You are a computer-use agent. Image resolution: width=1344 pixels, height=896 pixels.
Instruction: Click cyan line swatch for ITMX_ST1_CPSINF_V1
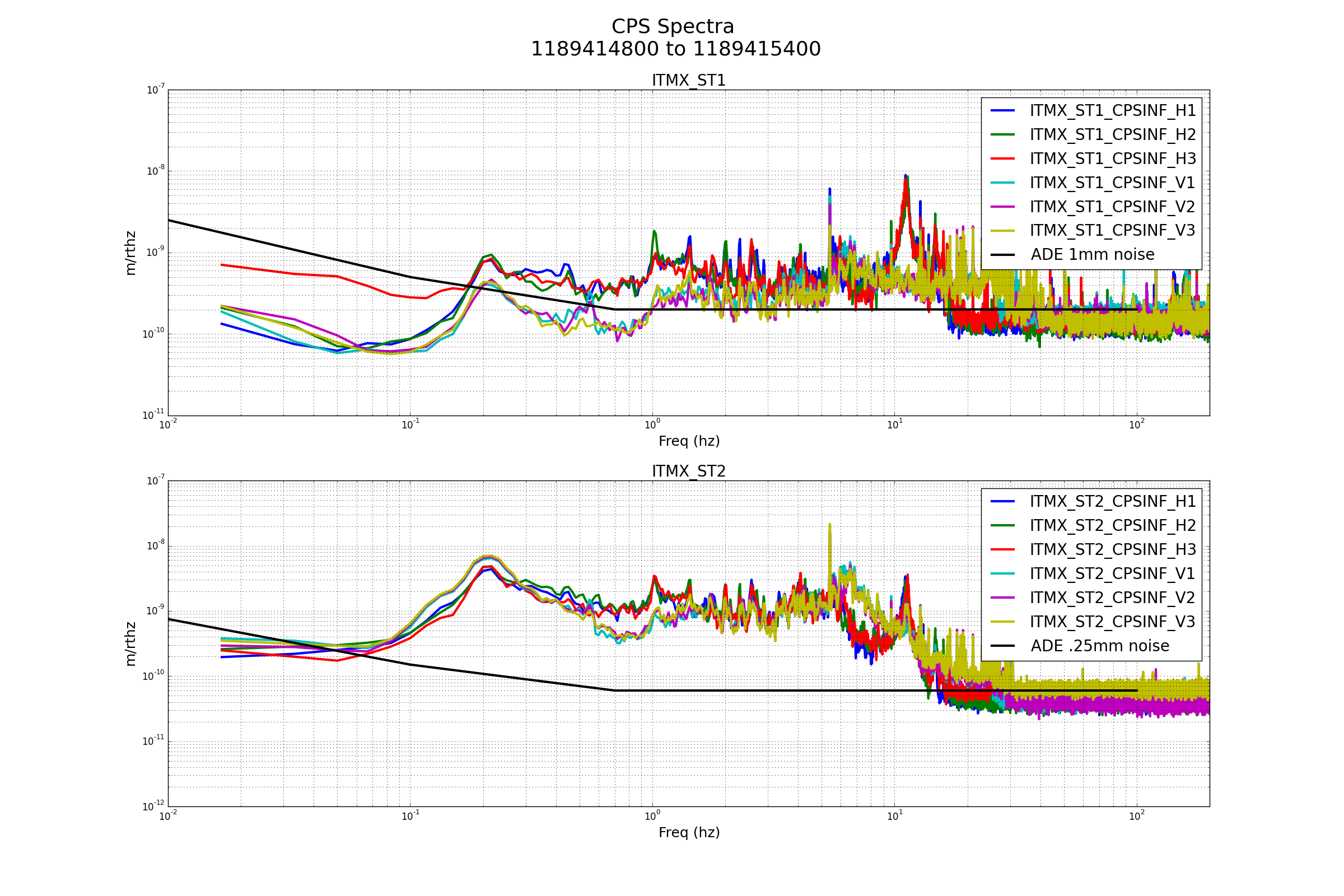coord(1003,183)
